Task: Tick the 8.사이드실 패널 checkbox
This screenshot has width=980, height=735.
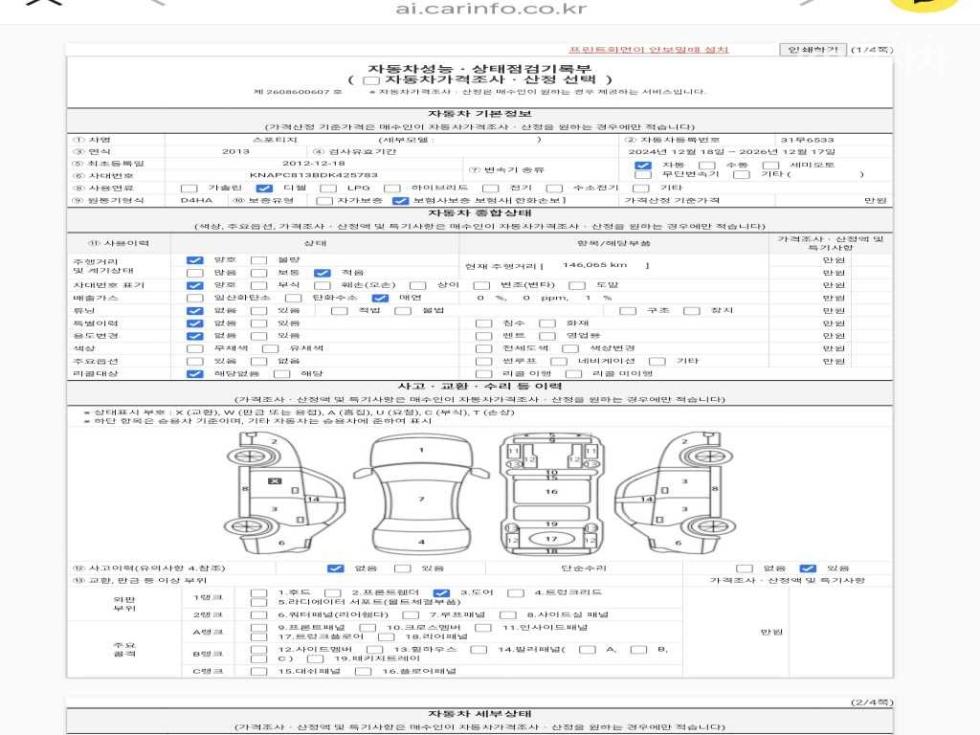Action: (x=508, y=615)
